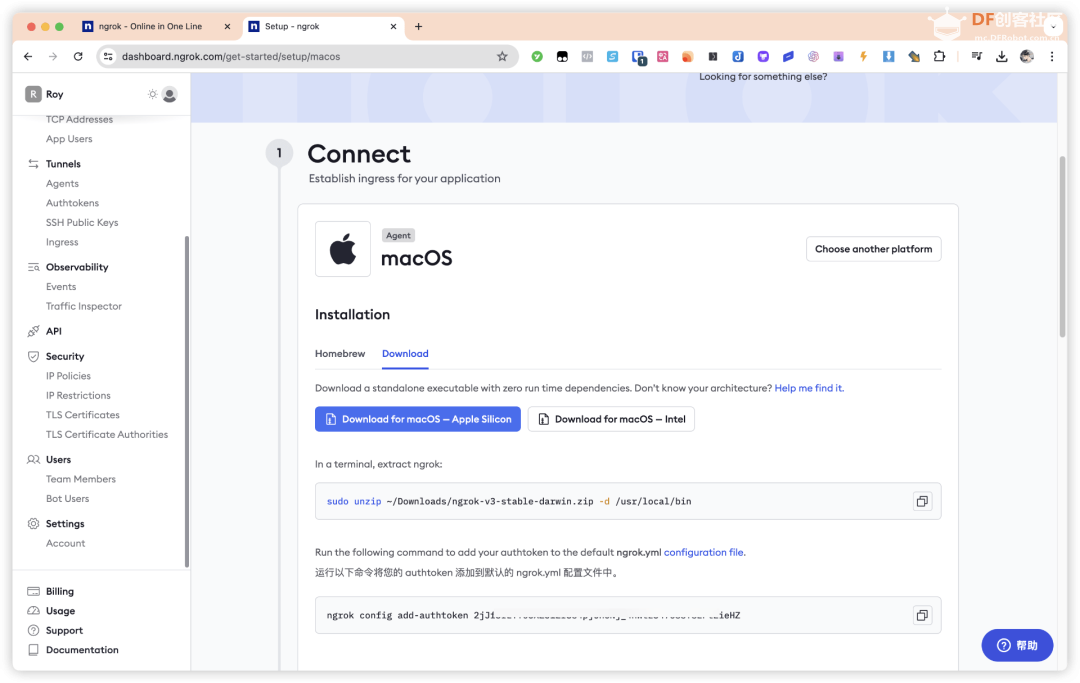Open the 'configuration file' link

(x=703, y=552)
